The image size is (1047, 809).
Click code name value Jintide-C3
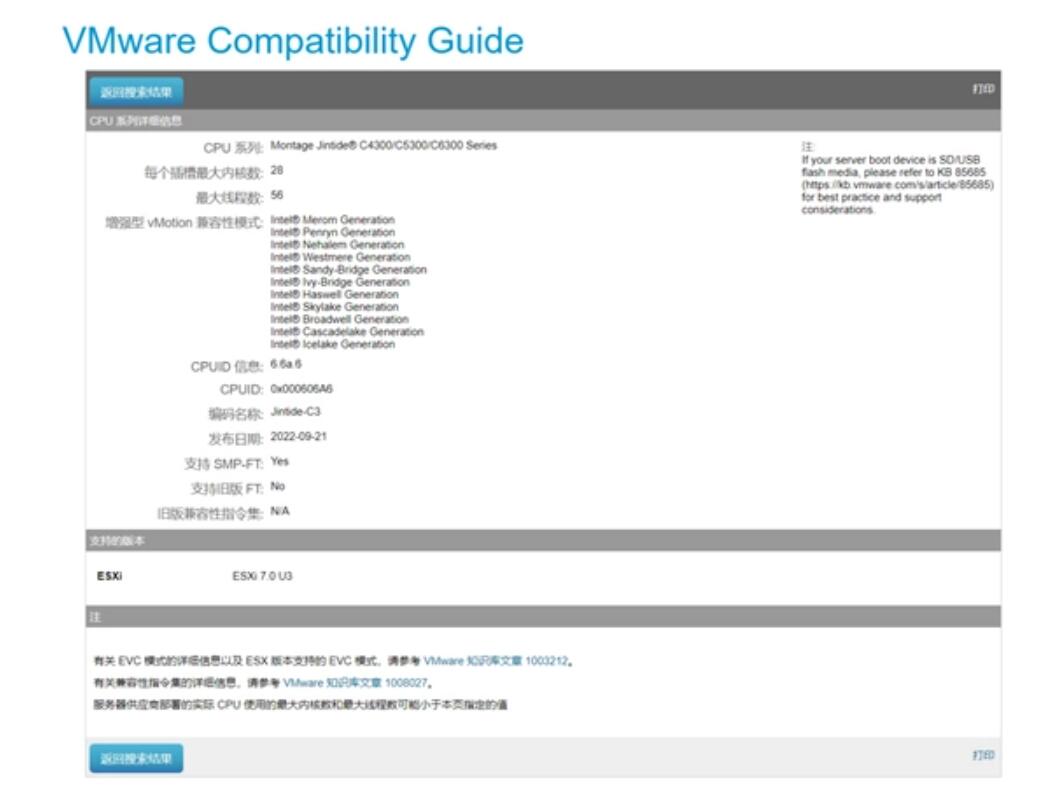coord(295,412)
